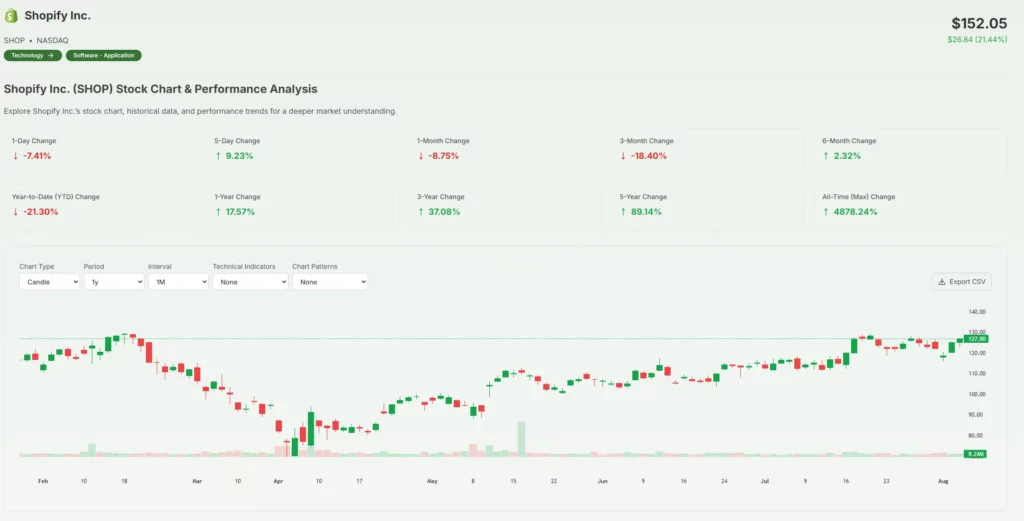Click the 127.00 price label on the chart
Screen dimensions: 1024x521
coord(976,339)
